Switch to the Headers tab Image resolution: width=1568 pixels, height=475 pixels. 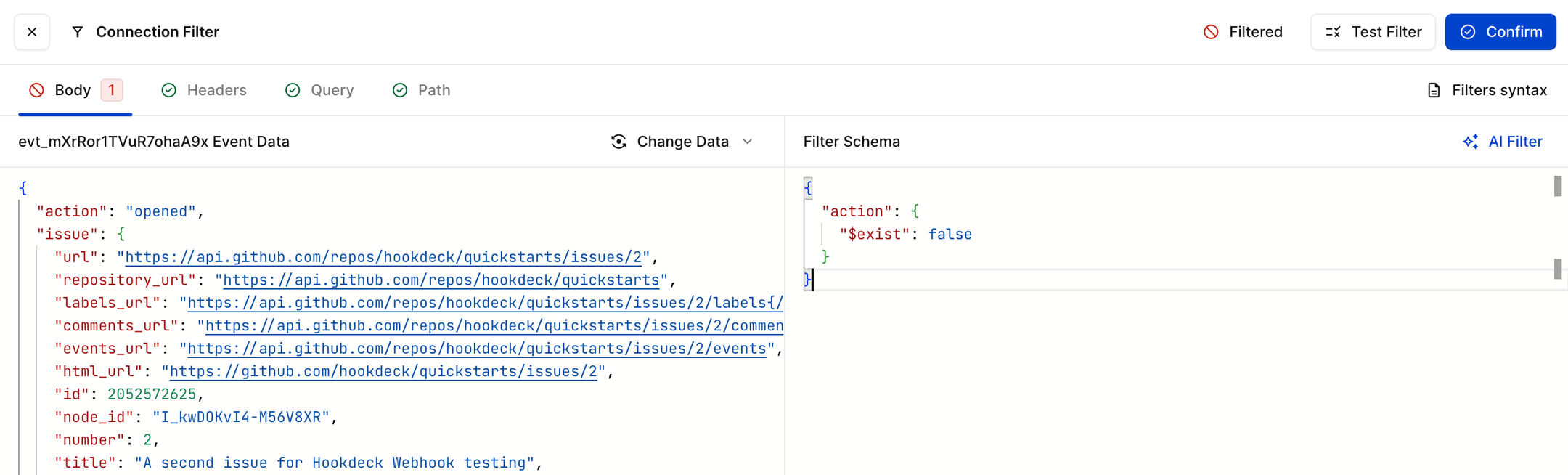point(216,89)
